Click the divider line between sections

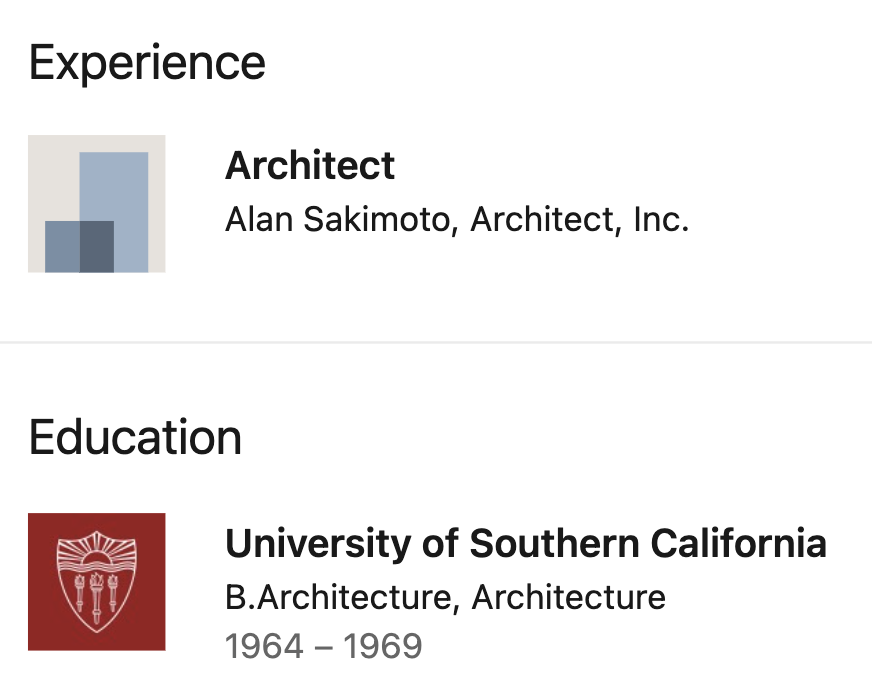point(436,343)
